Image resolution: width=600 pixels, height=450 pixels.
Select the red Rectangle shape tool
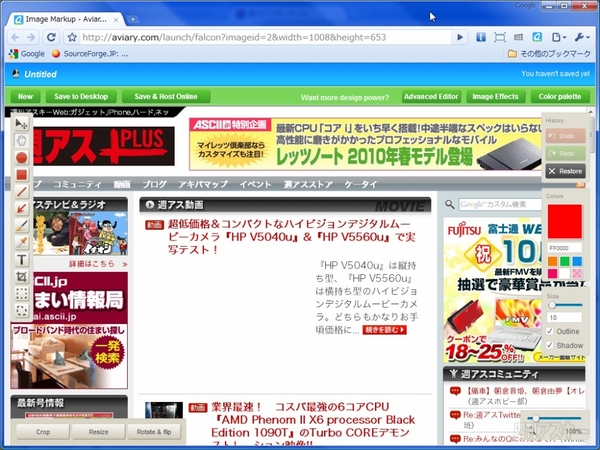(x=21, y=174)
